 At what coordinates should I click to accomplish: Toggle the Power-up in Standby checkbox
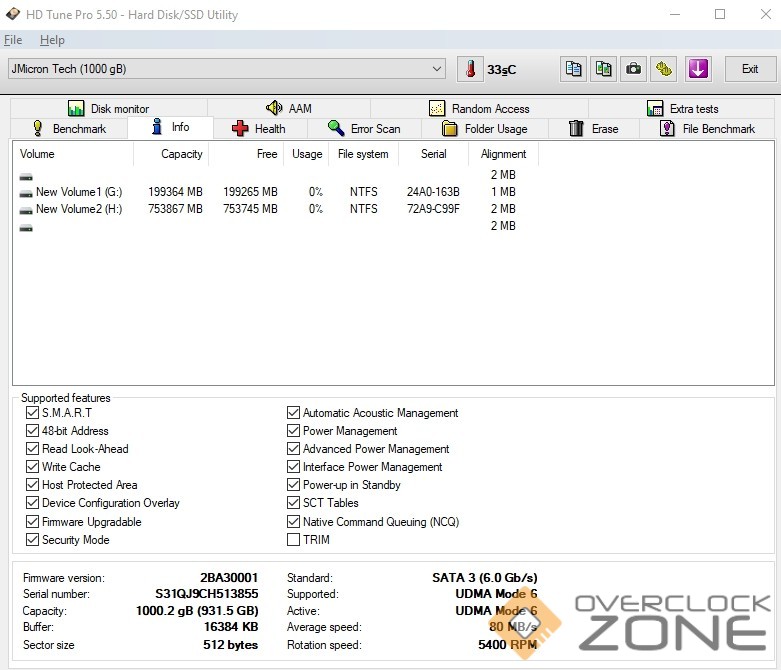coord(293,484)
